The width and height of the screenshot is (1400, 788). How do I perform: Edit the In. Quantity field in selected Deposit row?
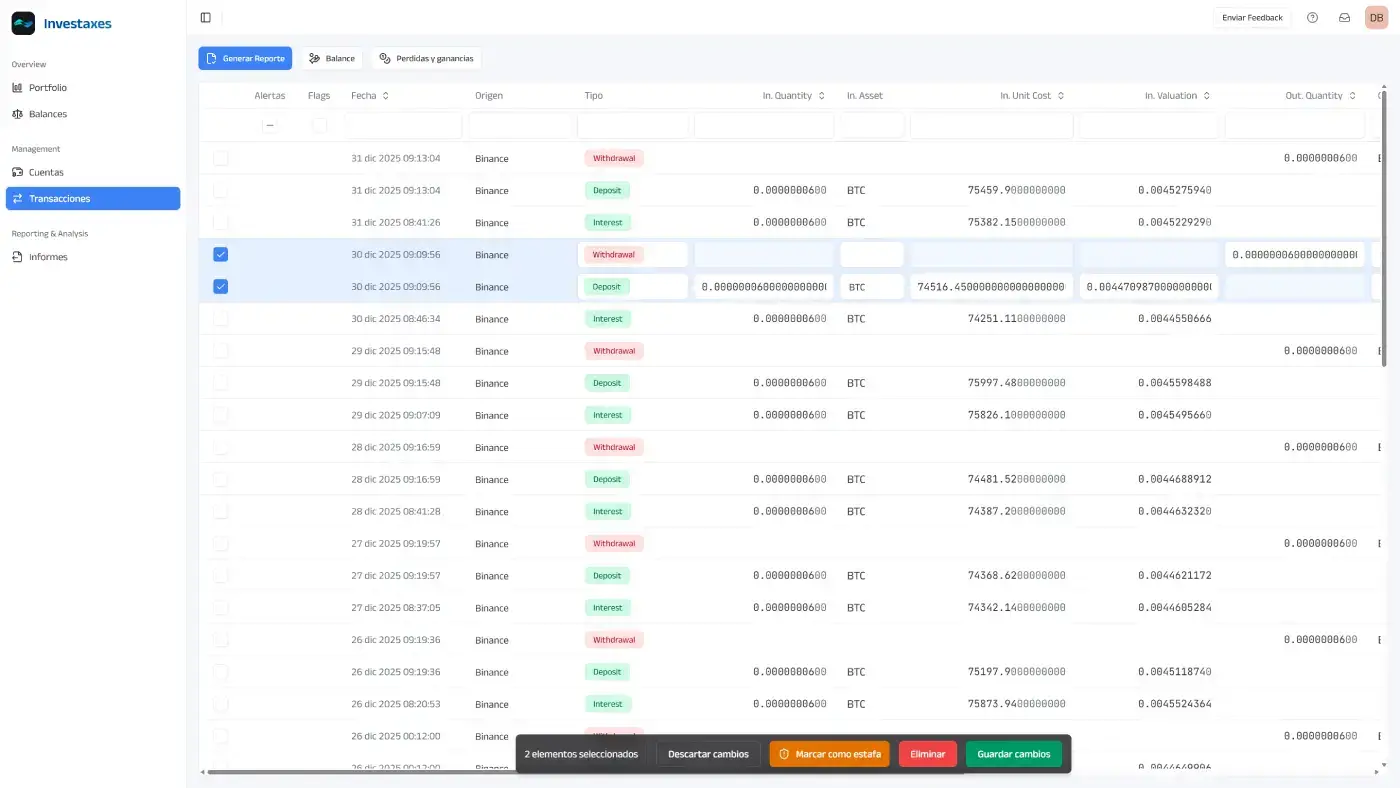[764, 286]
